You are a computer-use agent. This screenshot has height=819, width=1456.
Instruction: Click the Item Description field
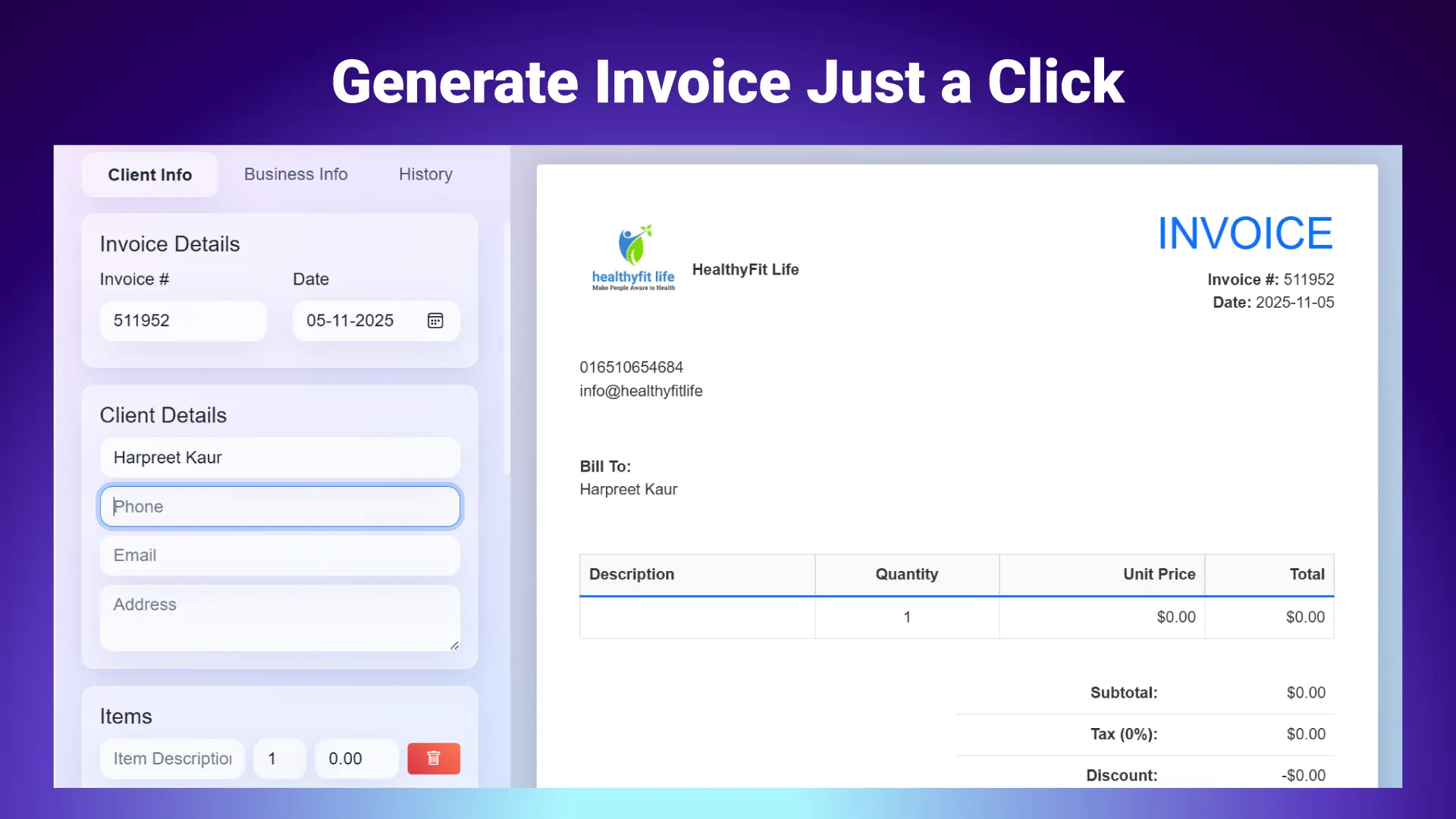tap(171, 758)
